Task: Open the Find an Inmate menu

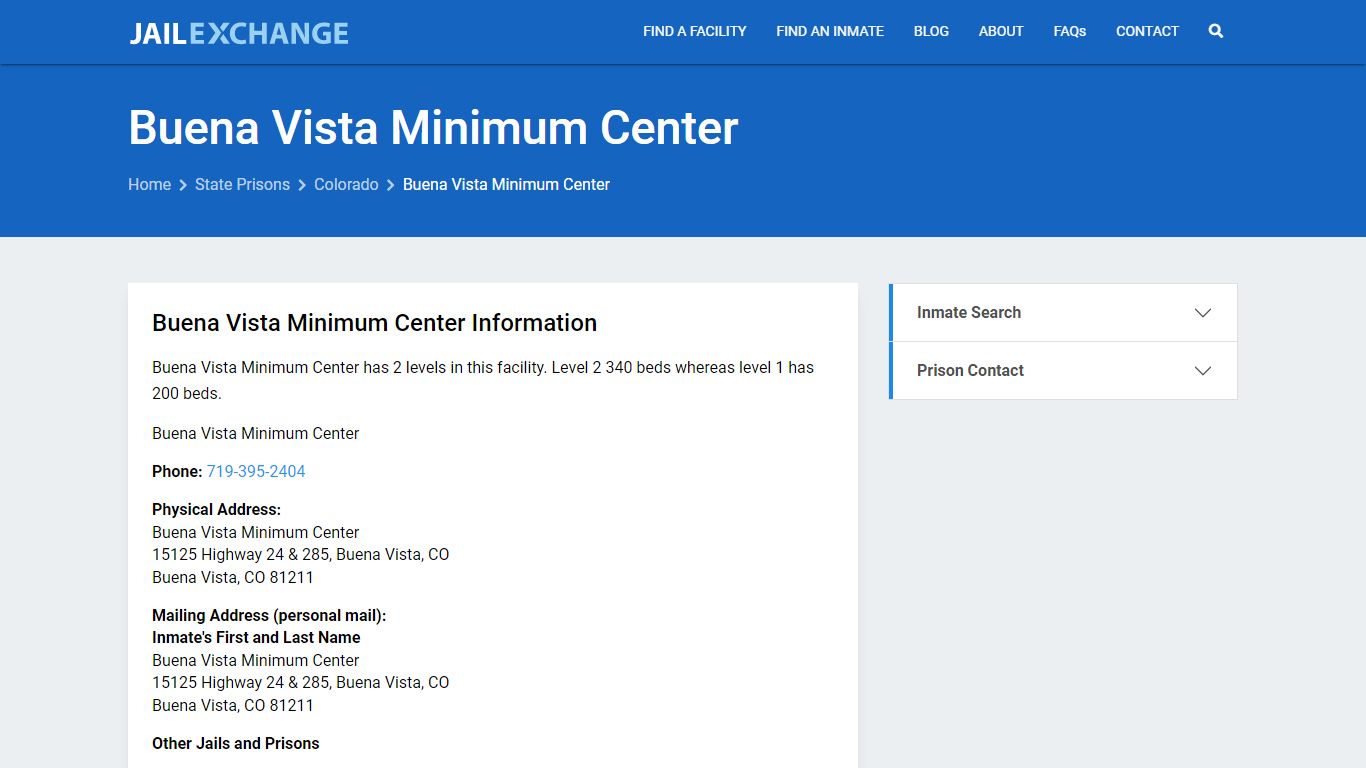Action: (x=830, y=31)
